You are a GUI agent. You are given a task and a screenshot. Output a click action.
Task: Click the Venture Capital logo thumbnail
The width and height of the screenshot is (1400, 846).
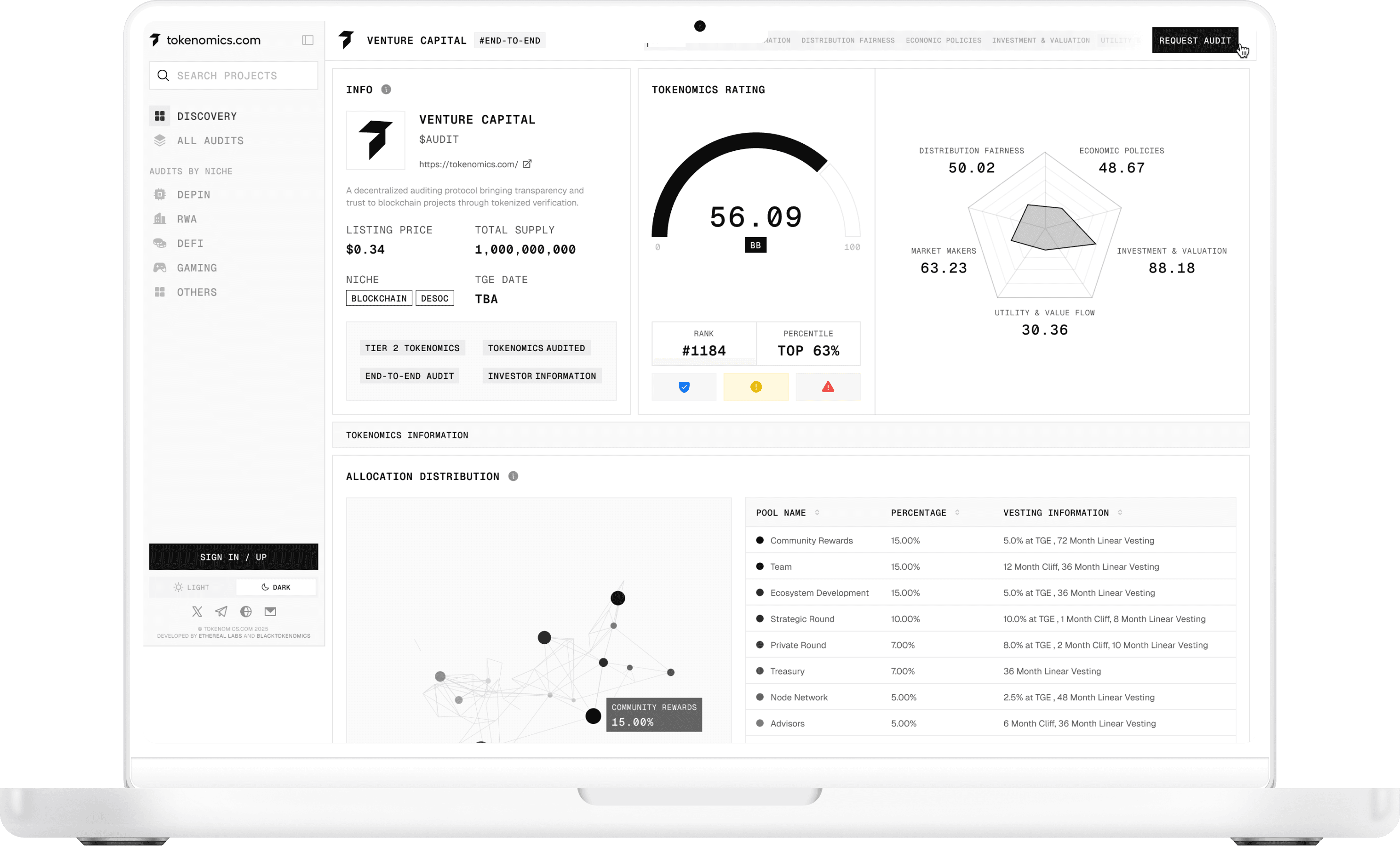click(x=375, y=140)
